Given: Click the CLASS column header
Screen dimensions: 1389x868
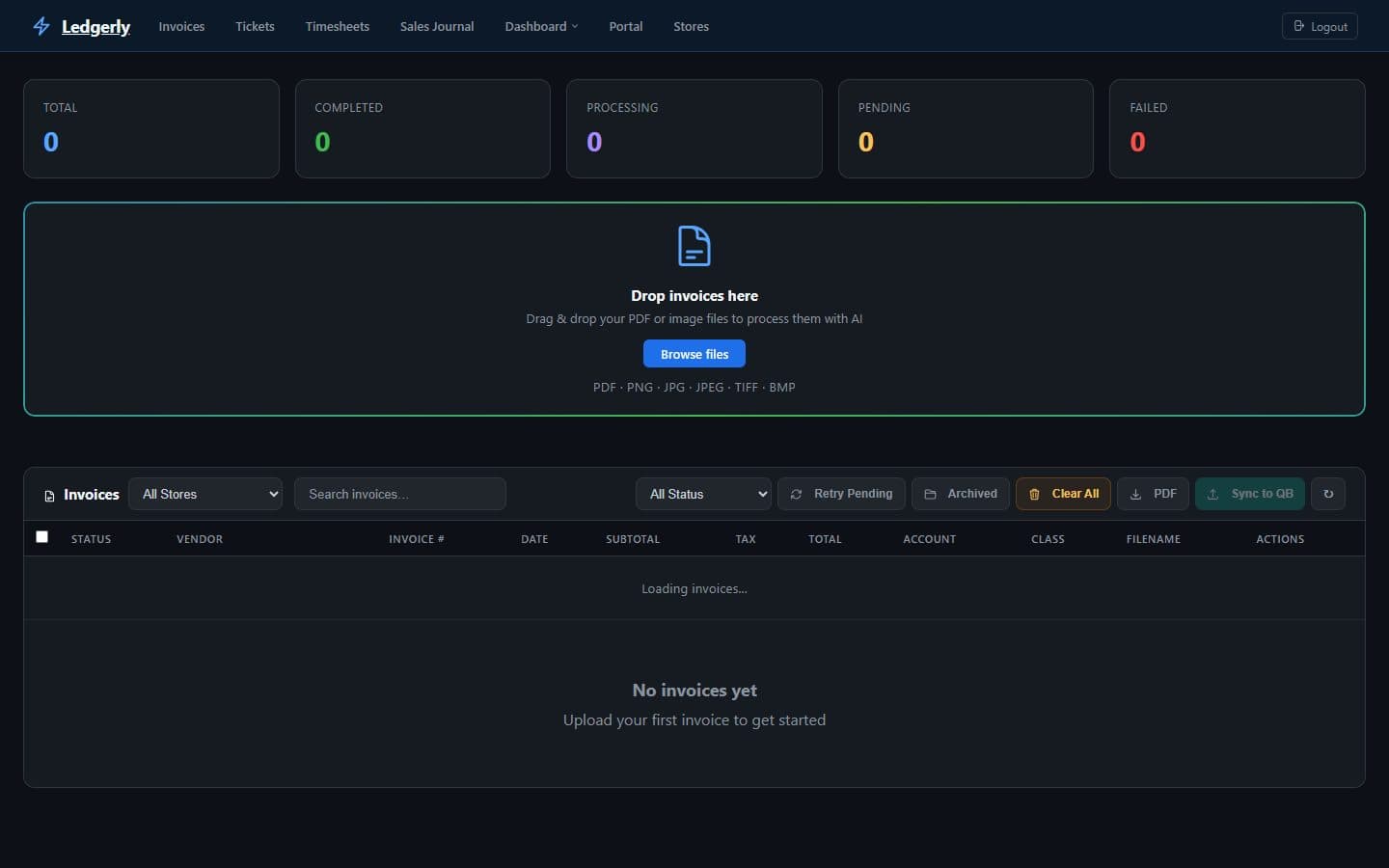Looking at the screenshot, I should click(x=1048, y=539).
